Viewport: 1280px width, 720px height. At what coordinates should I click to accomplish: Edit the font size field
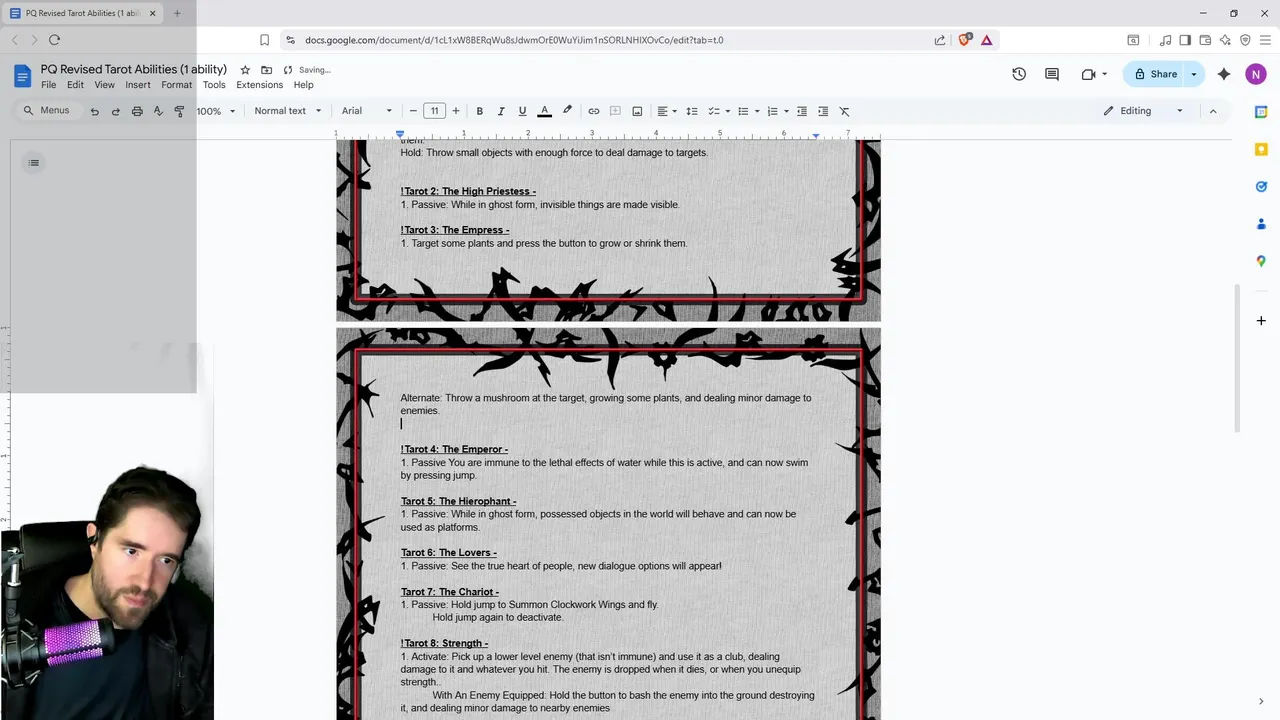434,111
